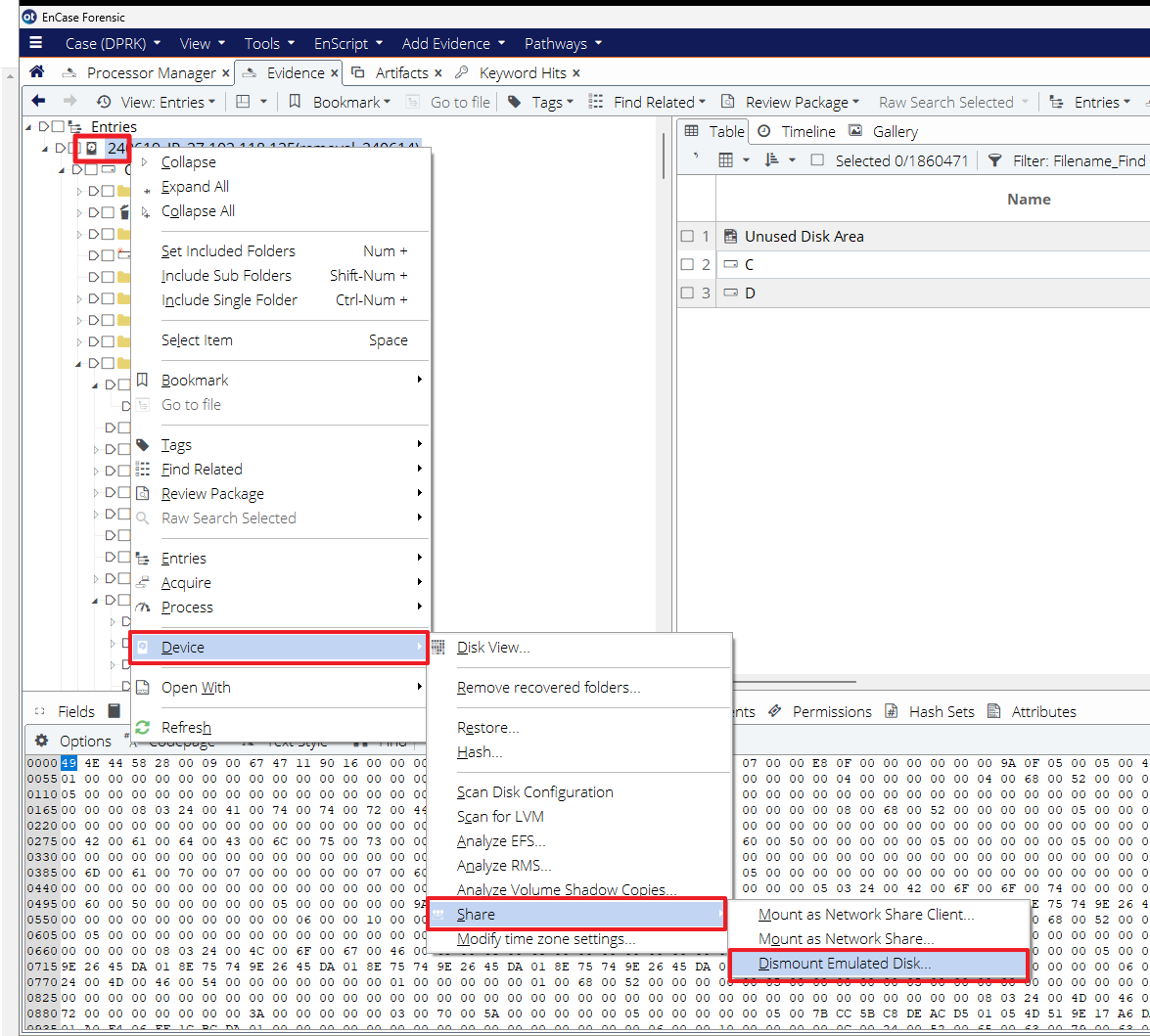Click the Permissions pane icon
The image size is (1150, 1036).
tap(775, 711)
